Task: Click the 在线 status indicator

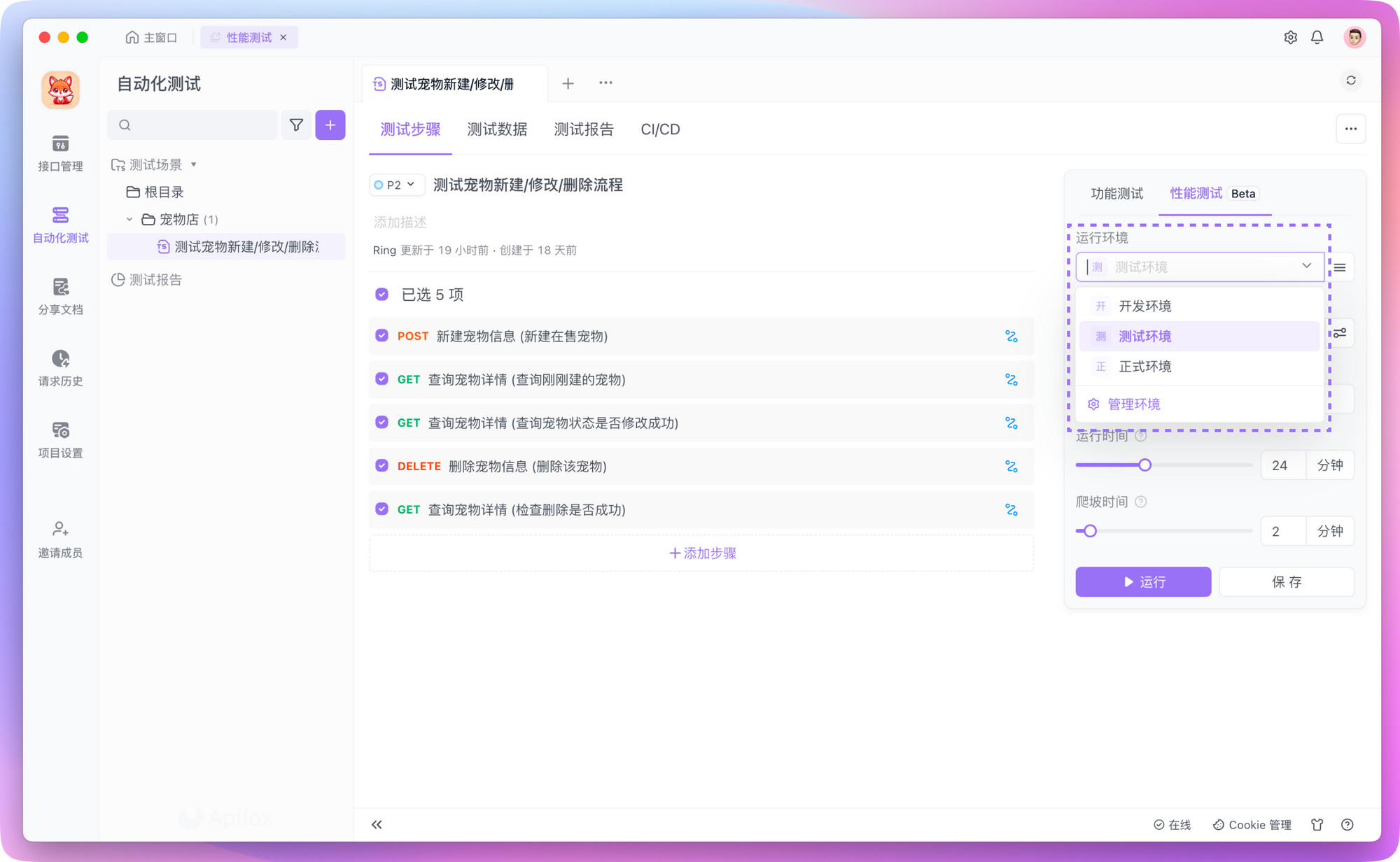Action: pyautogui.click(x=1172, y=825)
